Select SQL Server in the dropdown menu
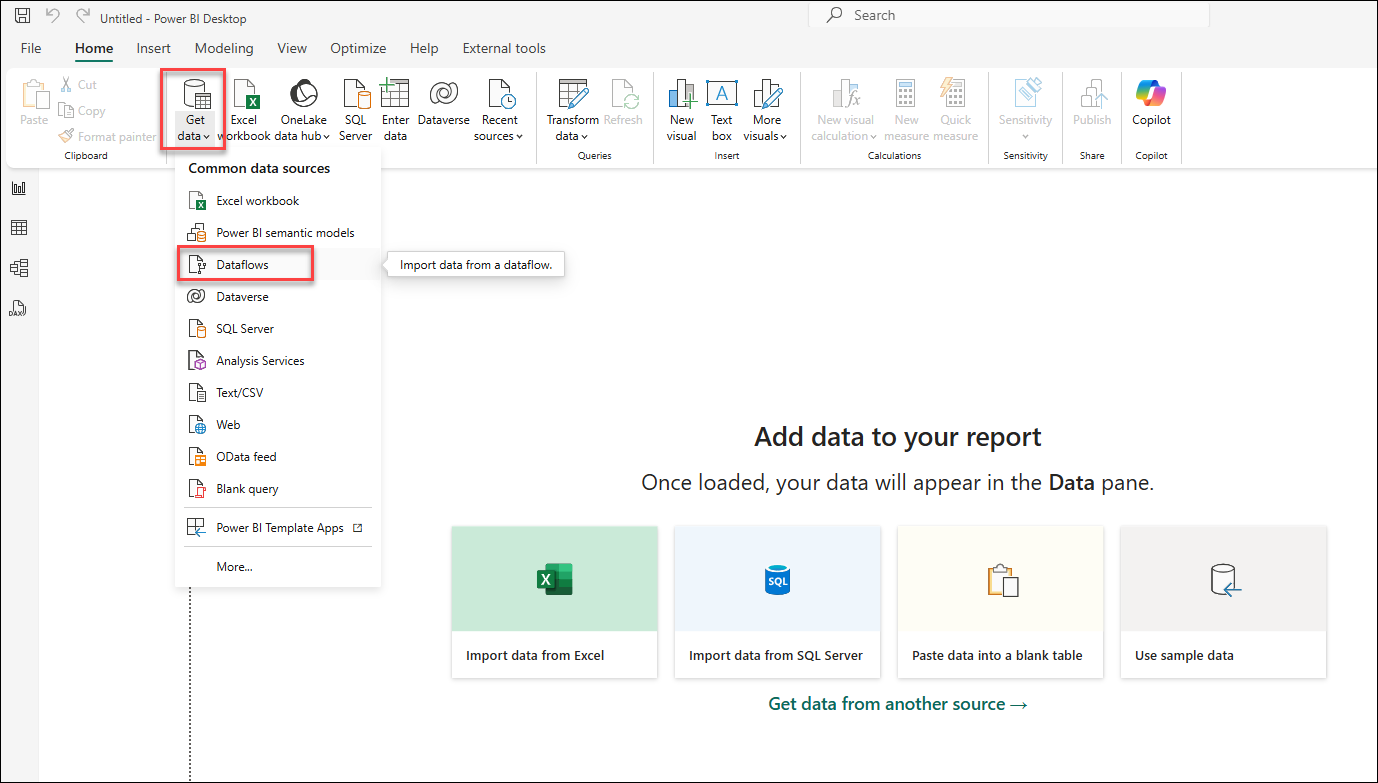Viewport: 1378px width, 783px height. (277, 329)
